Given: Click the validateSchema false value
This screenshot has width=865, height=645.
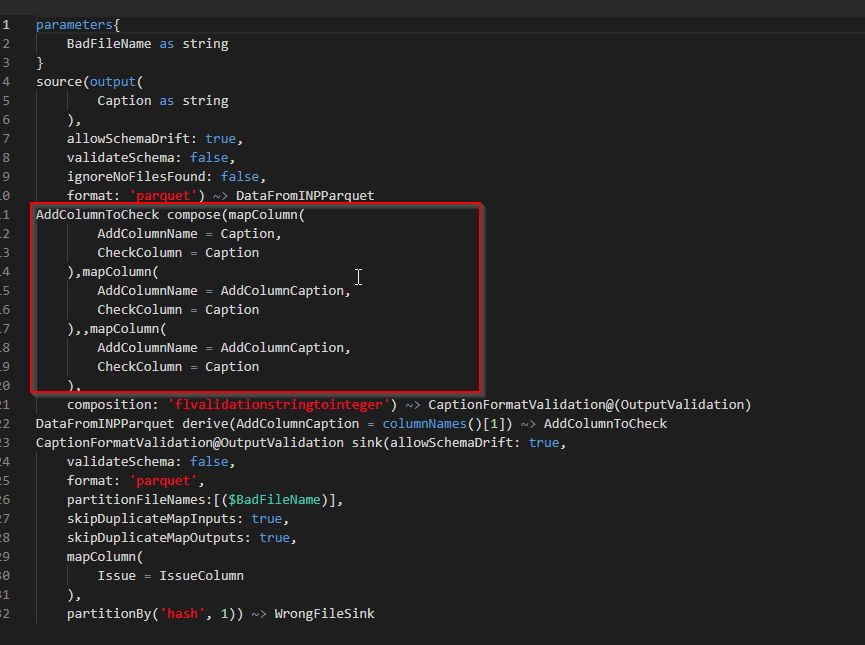Looking at the screenshot, I should tap(209, 157).
